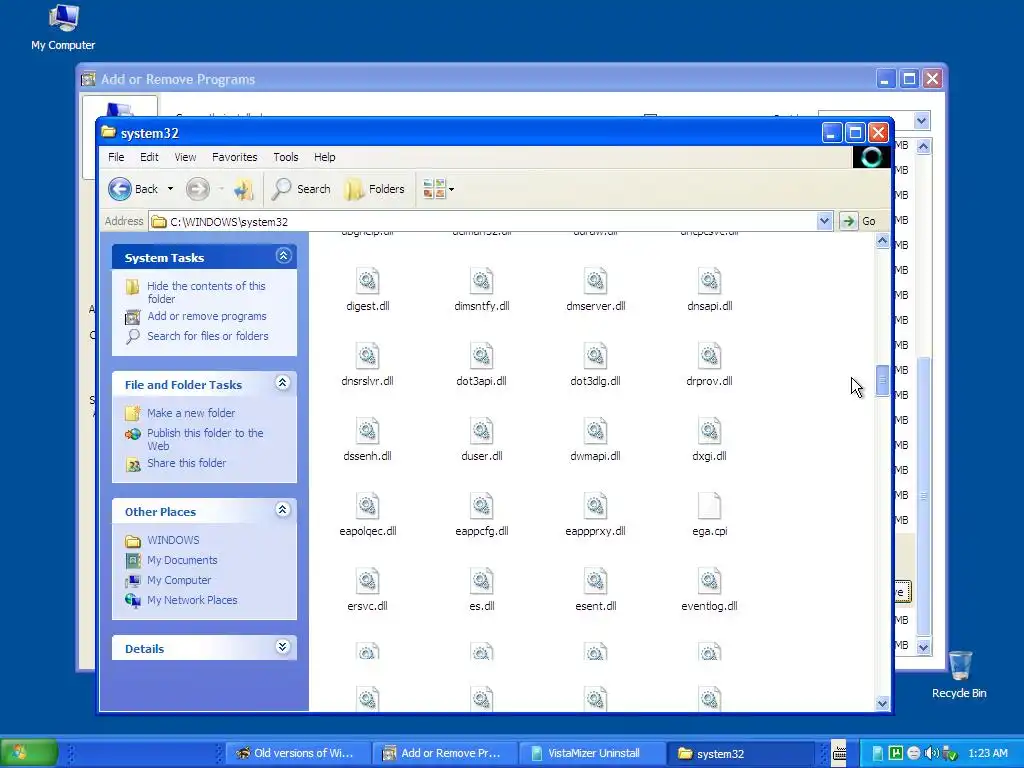Click Hide the contents of this folder
Viewport: 1024px width, 768px height.
(206, 292)
